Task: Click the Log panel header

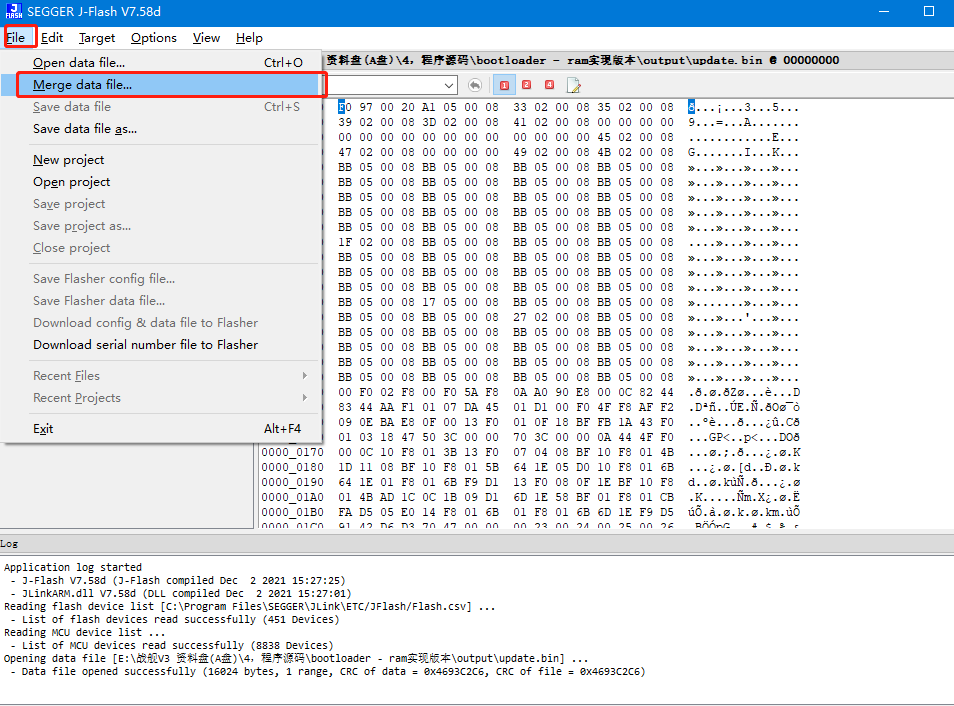Action: tap(477, 543)
